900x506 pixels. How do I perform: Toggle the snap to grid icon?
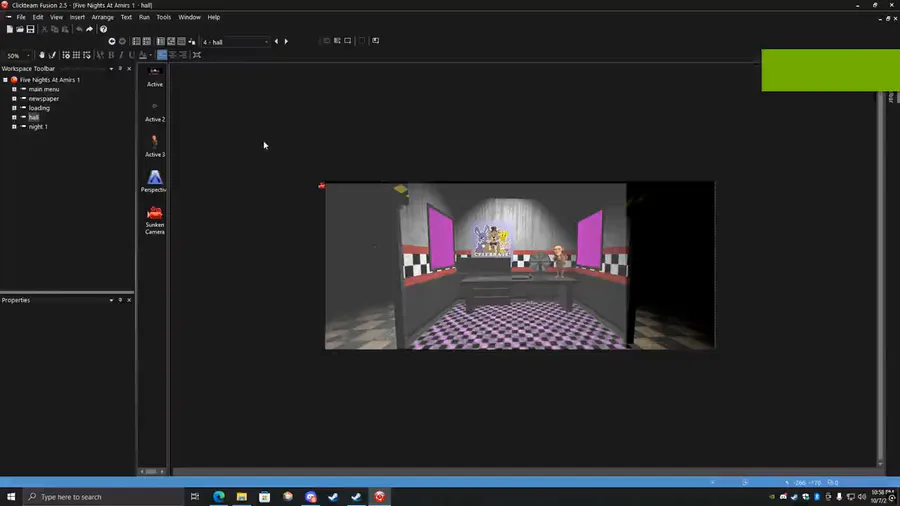[87, 55]
